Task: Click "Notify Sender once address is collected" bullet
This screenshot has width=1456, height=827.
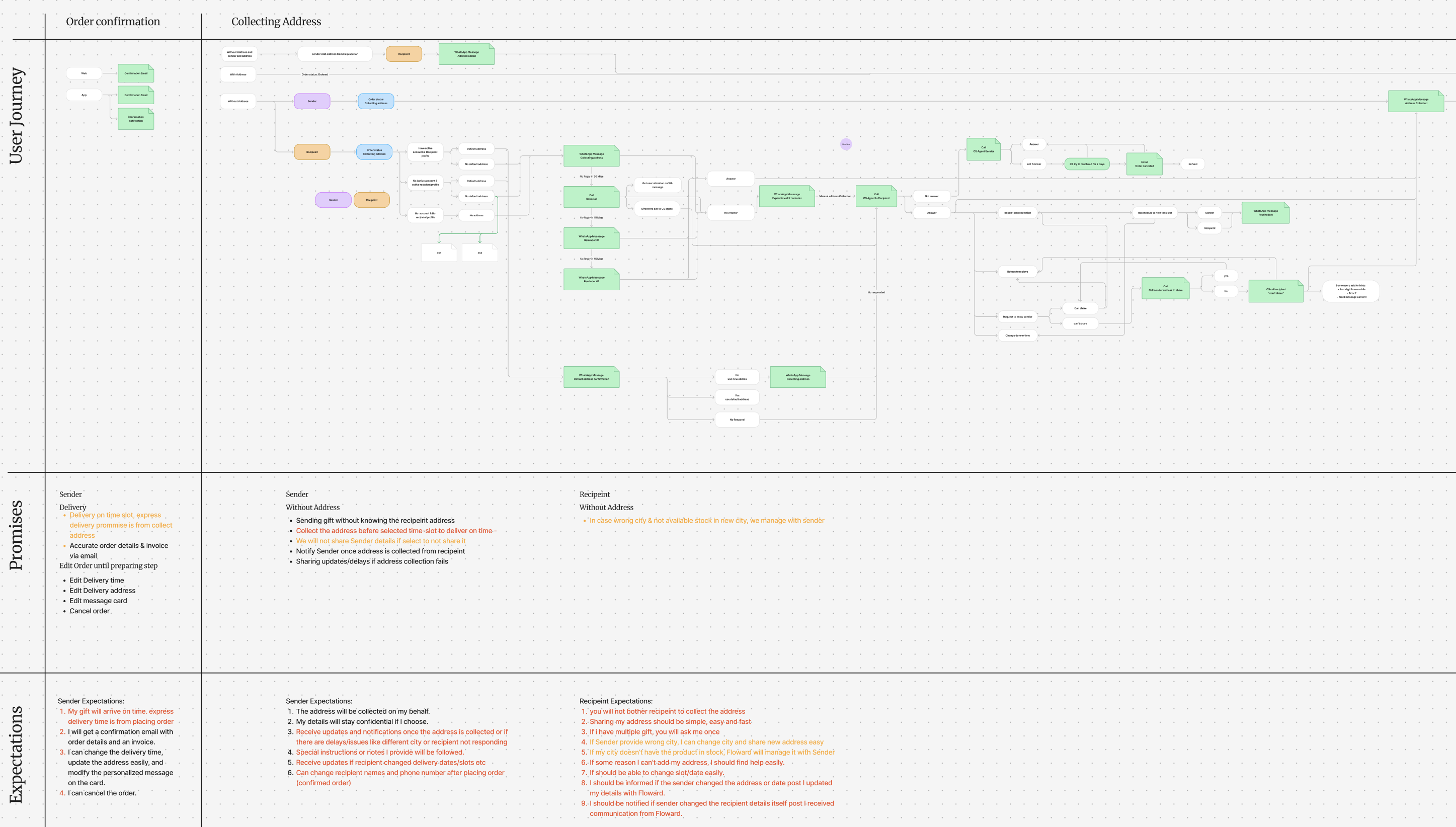Action: coord(380,551)
